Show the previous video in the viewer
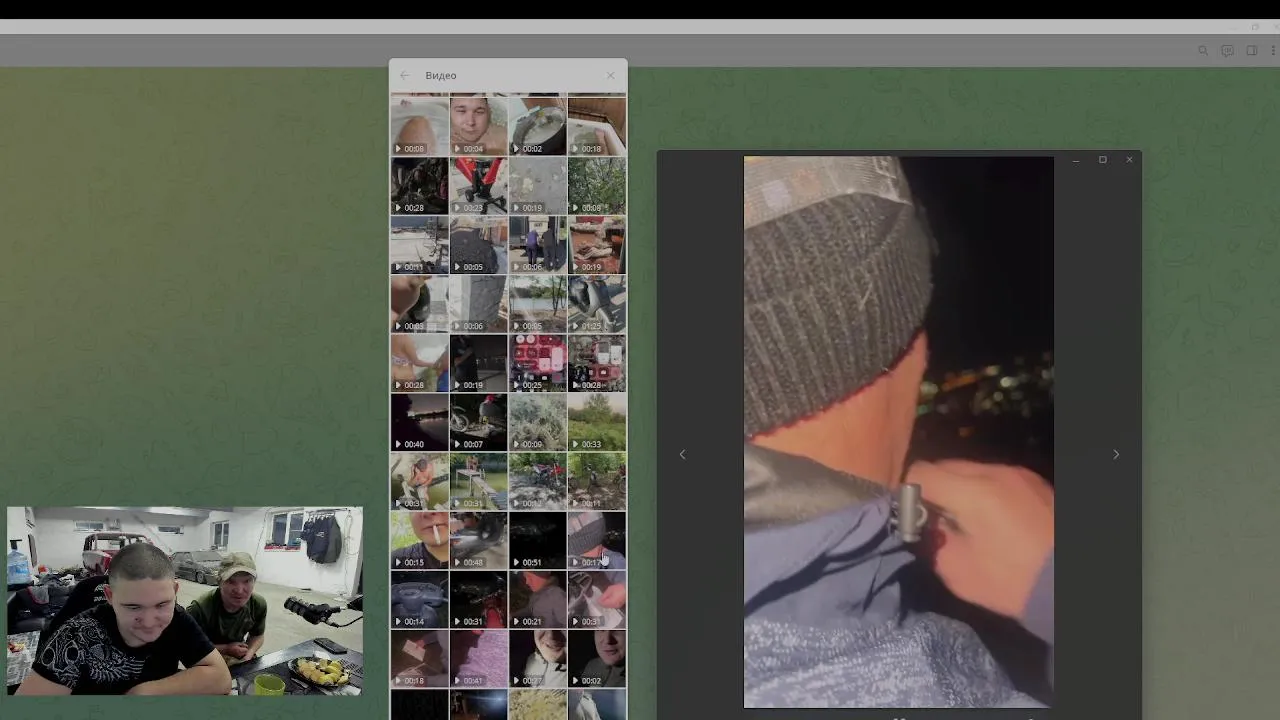This screenshot has width=1280, height=720. (683, 454)
